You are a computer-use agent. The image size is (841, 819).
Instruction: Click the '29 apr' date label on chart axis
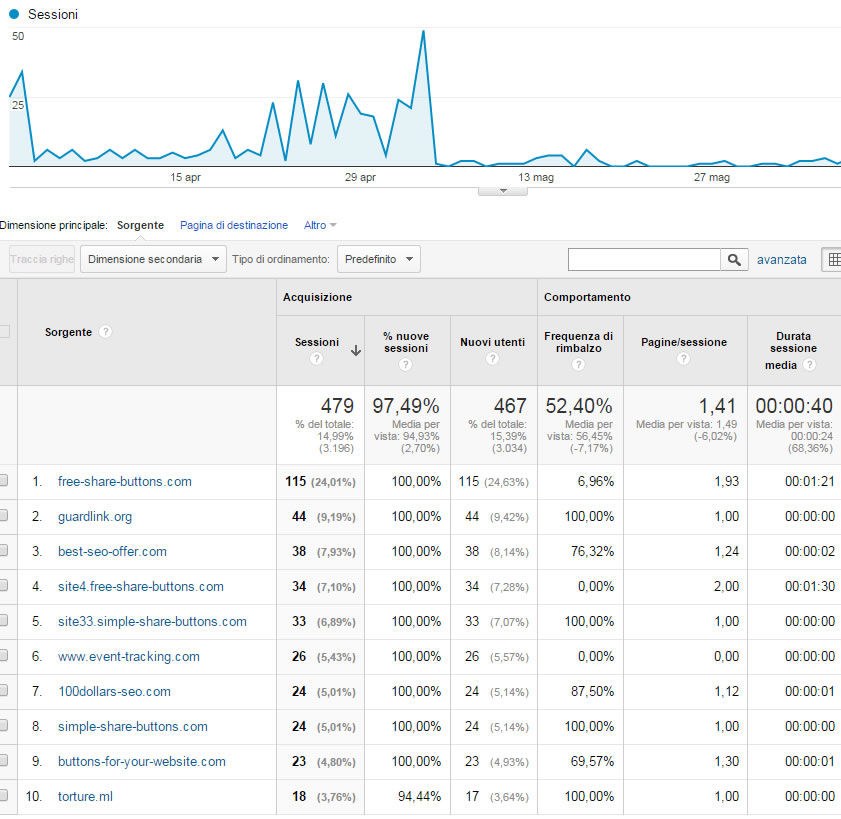pos(360,177)
